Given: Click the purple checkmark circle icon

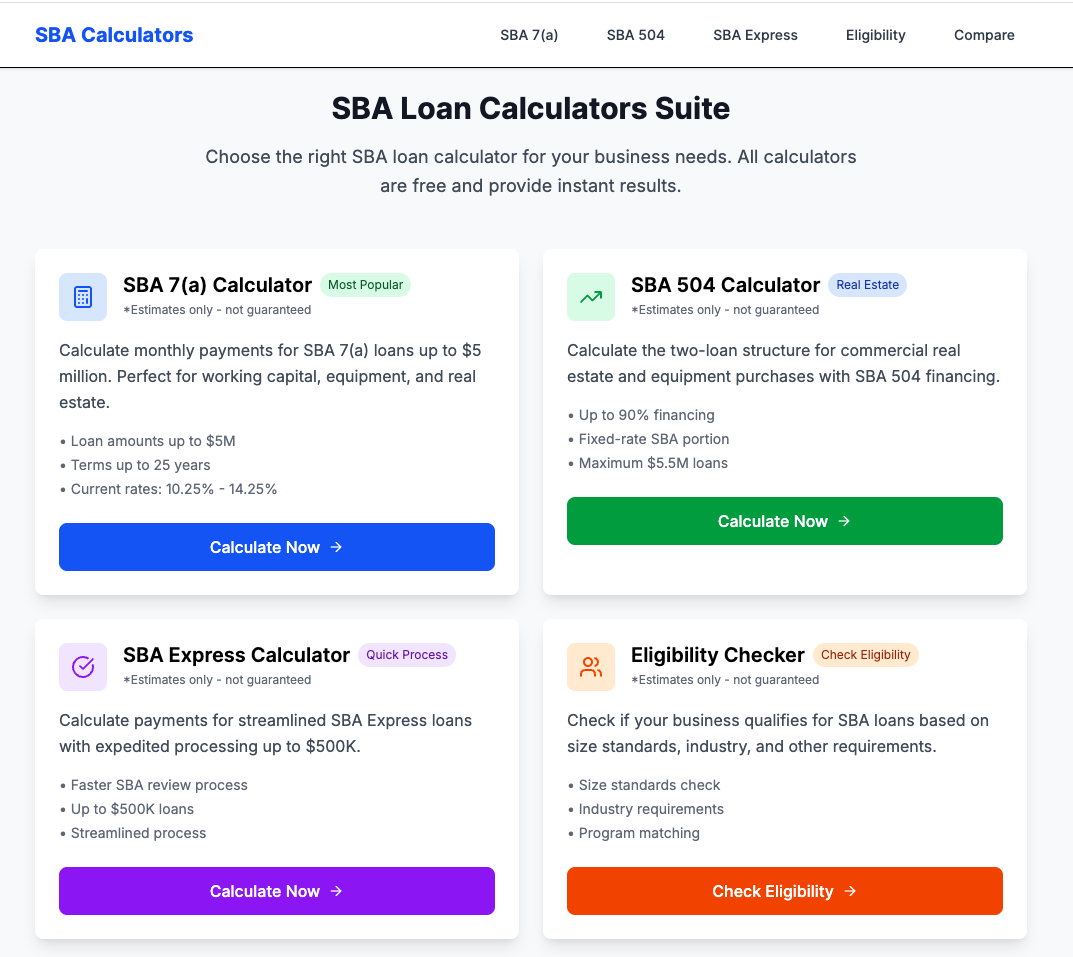Looking at the screenshot, I should pos(83,667).
